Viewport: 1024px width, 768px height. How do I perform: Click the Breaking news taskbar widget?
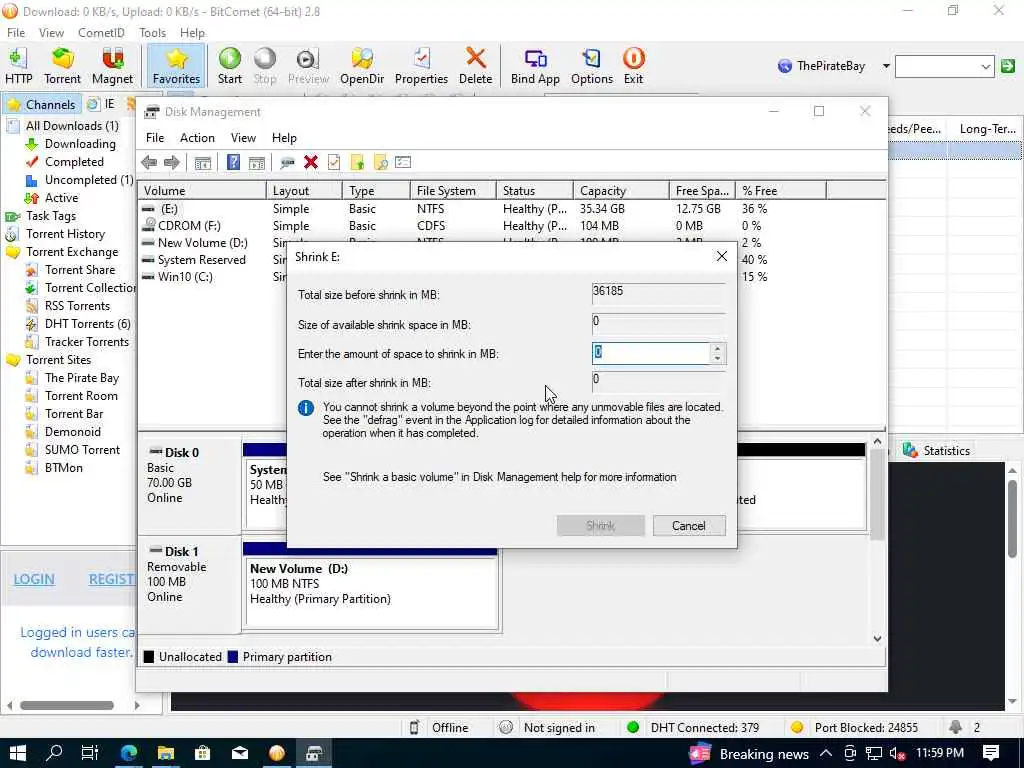click(x=748, y=754)
